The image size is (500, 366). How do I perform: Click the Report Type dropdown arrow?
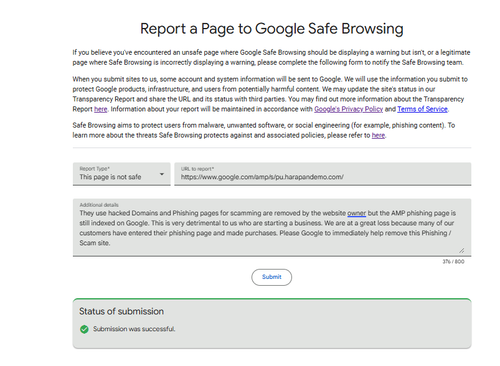162,174
